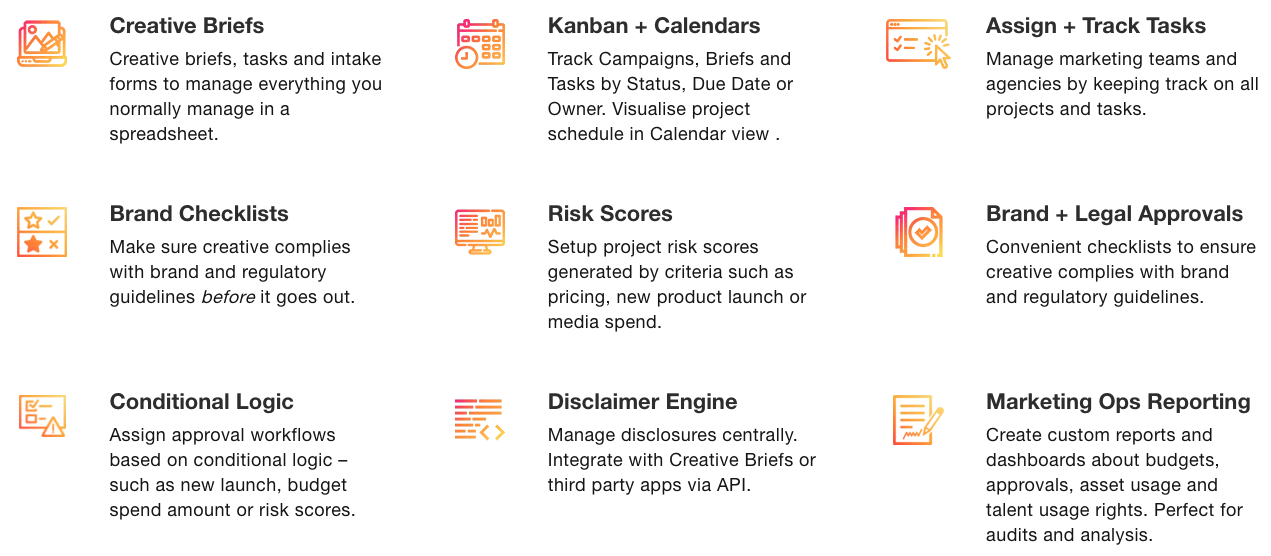Click the Risk Scores monitor icon
Screen dimensions: 1271x556
[x=480, y=231]
